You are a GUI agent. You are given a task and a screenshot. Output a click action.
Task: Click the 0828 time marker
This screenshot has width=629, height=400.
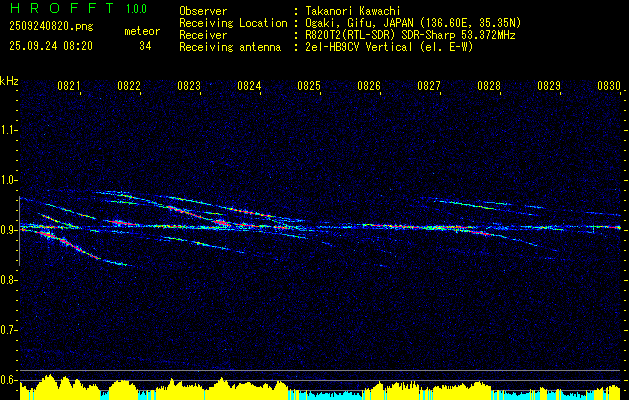click(489, 86)
